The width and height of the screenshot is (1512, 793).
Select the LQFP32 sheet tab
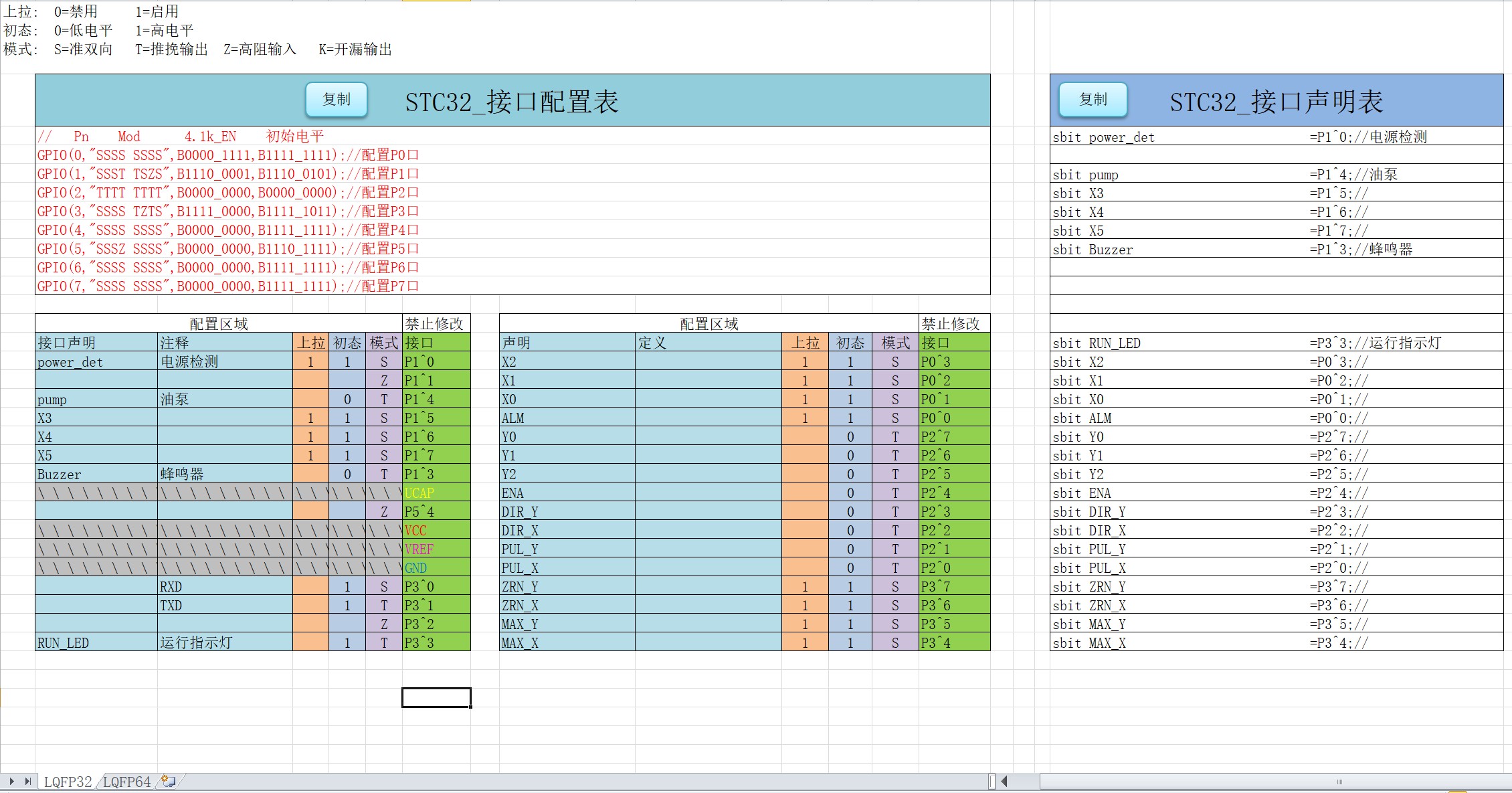pyautogui.click(x=68, y=782)
